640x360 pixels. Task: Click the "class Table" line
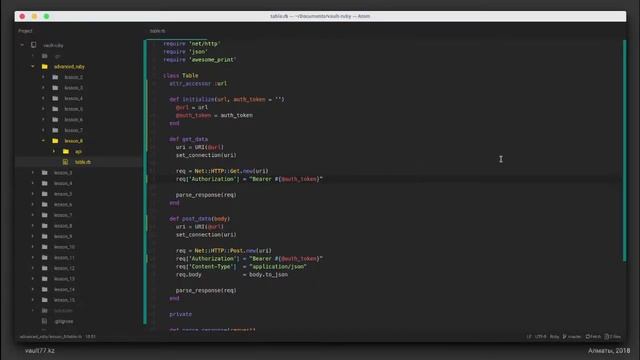(x=181, y=76)
